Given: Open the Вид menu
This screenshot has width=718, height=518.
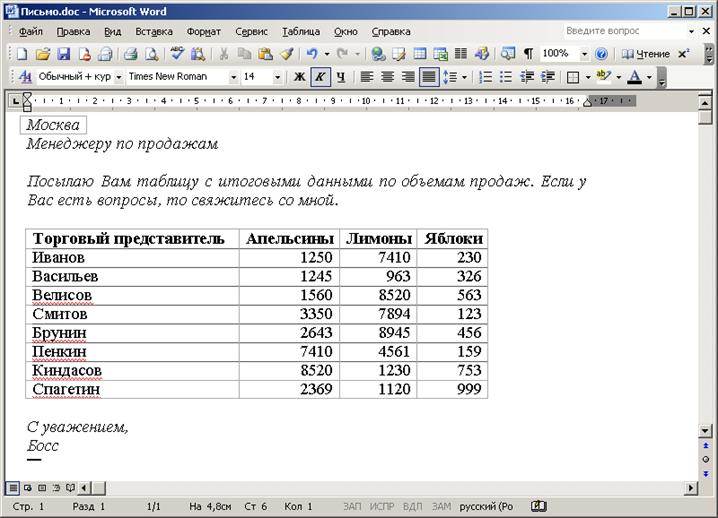Looking at the screenshot, I should [x=113, y=32].
